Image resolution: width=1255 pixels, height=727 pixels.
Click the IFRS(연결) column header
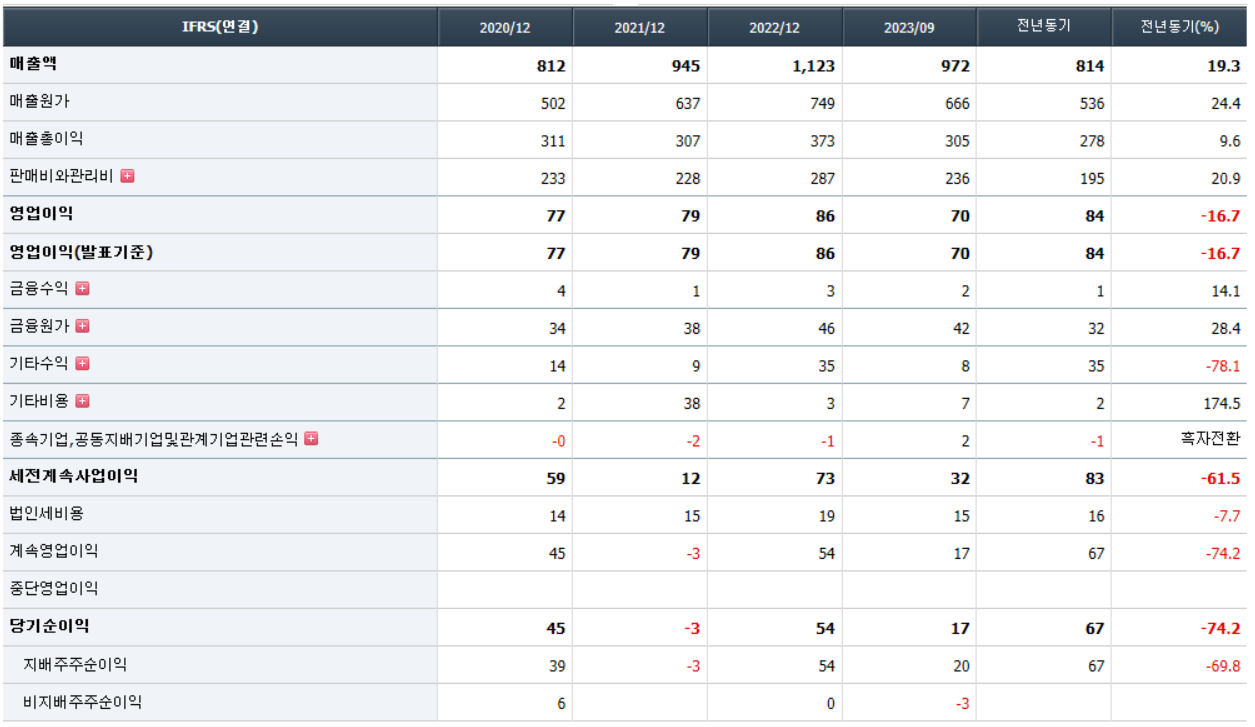pos(219,27)
